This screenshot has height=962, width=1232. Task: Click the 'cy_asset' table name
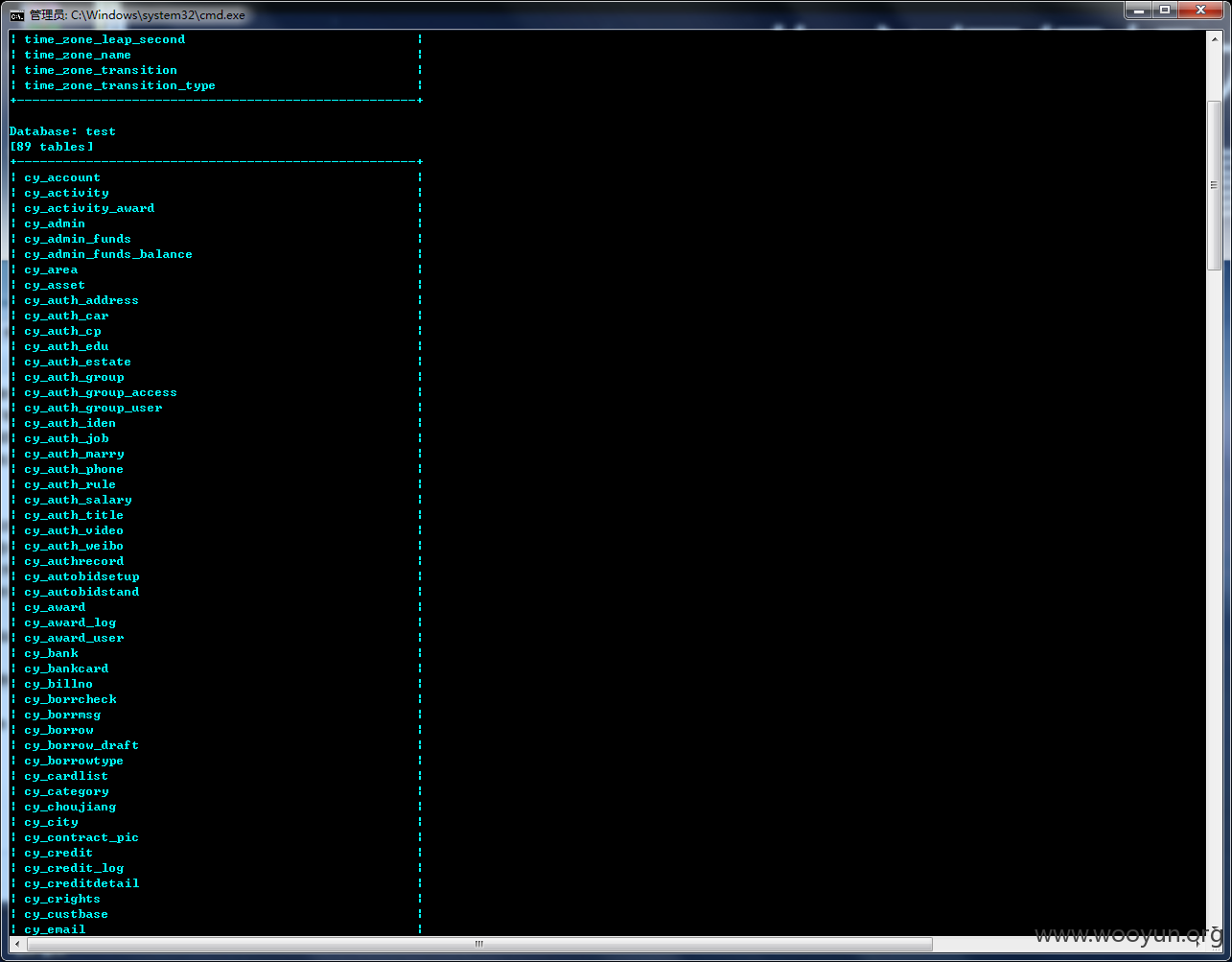(55, 285)
